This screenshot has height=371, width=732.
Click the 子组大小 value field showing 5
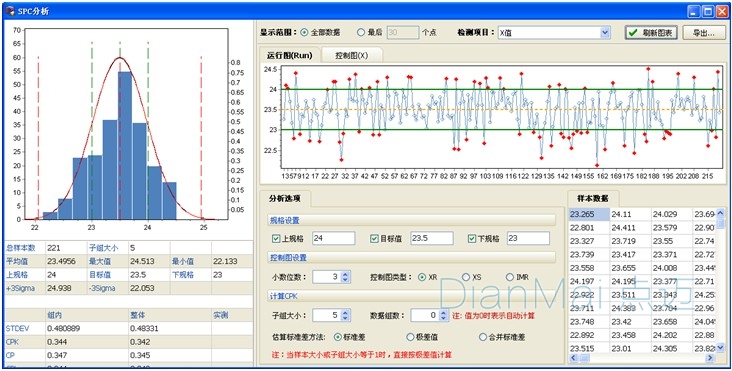click(327, 315)
